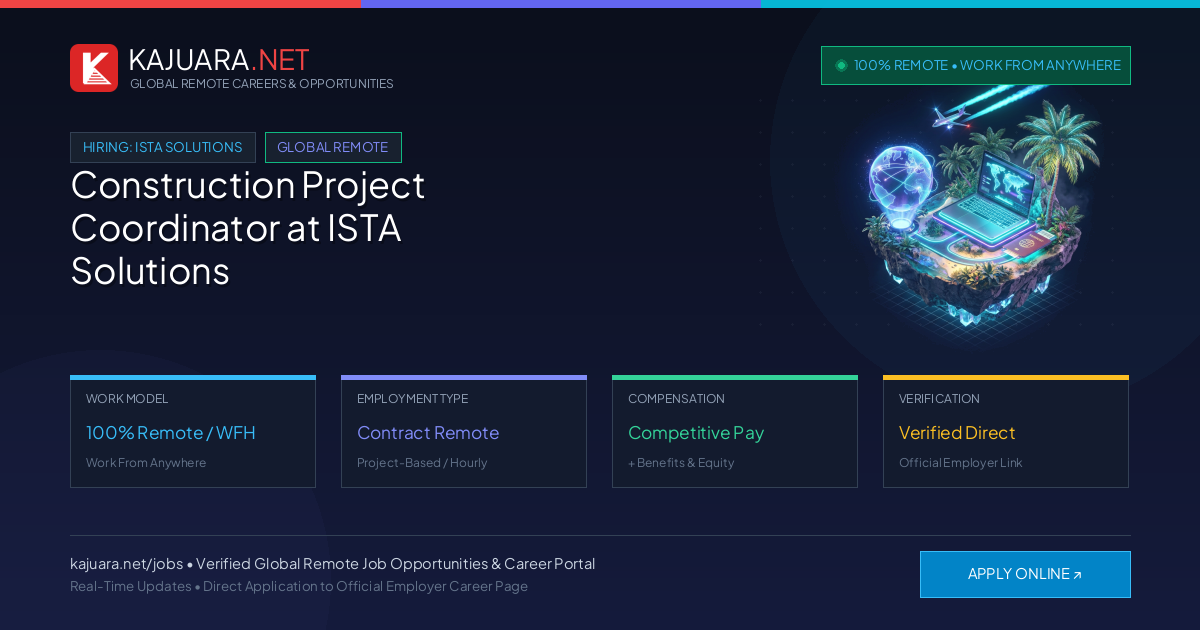Viewport: 1200px width, 630px height.
Task: Click the Employment Type 'Contract Remote' value
Action: [x=428, y=433]
